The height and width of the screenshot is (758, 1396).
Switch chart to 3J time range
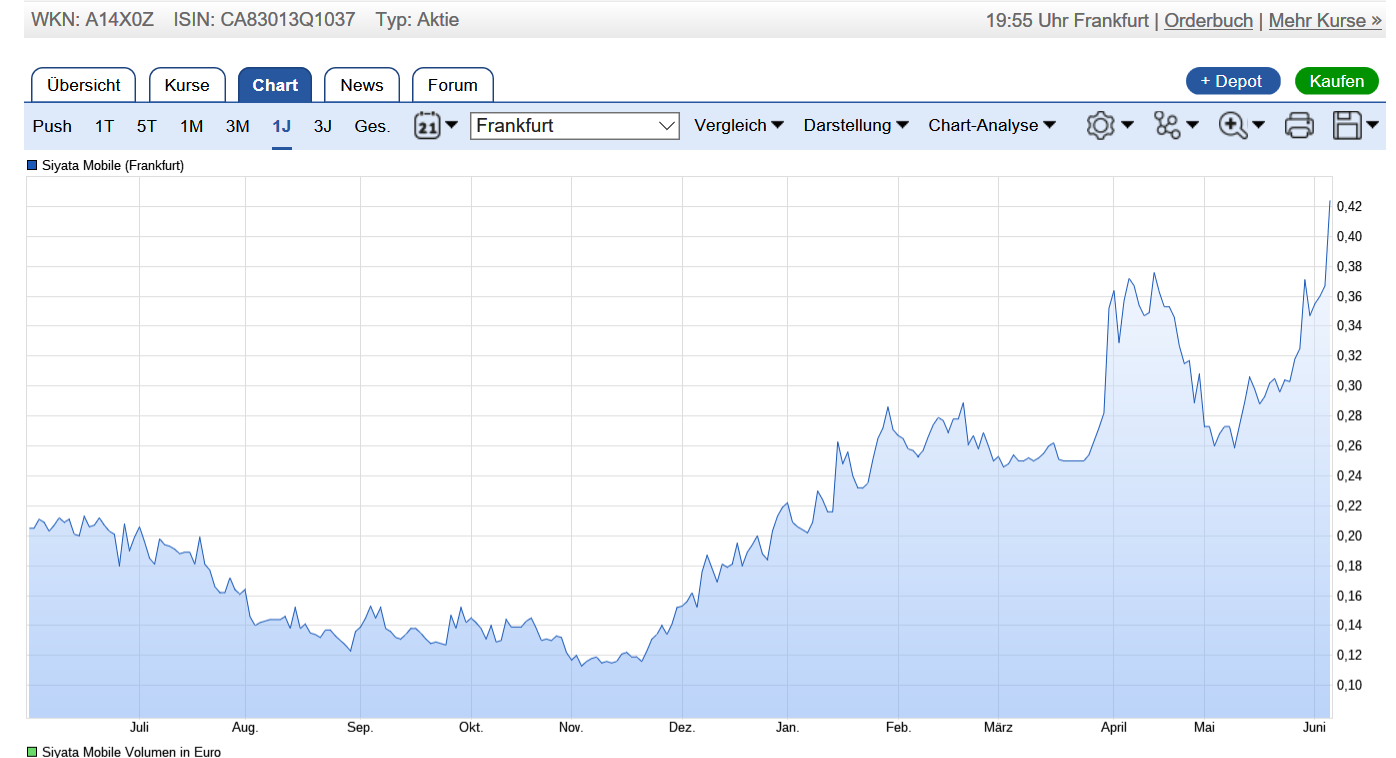click(x=322, y=126)
